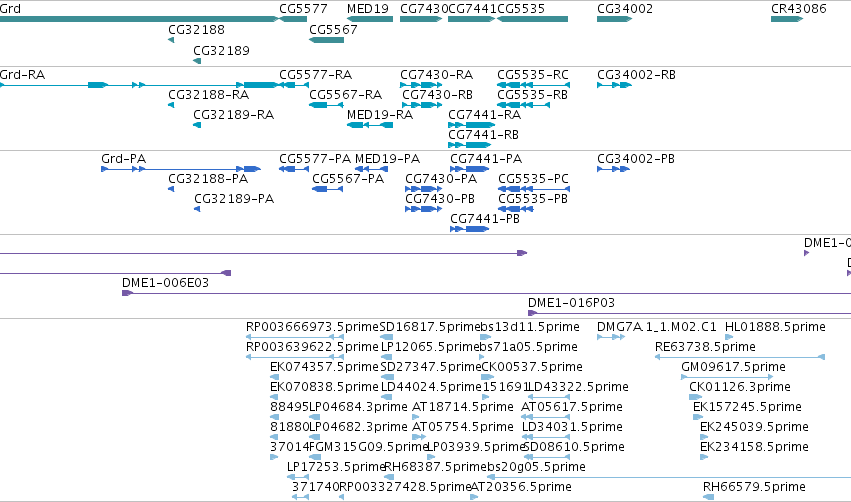The width and height of the screenshot is (851, 502).
Task: Select the LD34031.5prime EST
Action: 546,437
